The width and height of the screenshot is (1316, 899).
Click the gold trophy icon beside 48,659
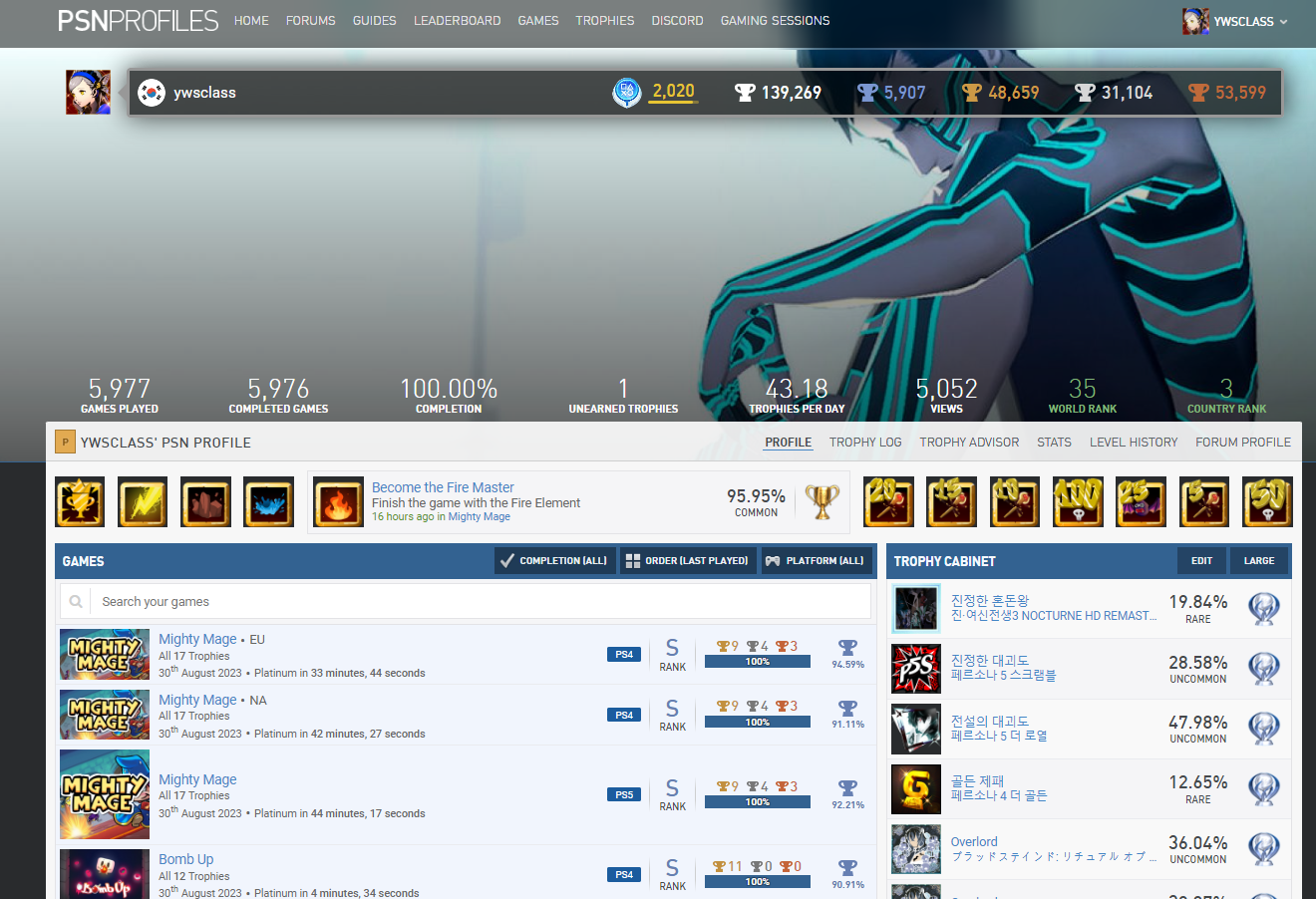[x=972, y=93]
